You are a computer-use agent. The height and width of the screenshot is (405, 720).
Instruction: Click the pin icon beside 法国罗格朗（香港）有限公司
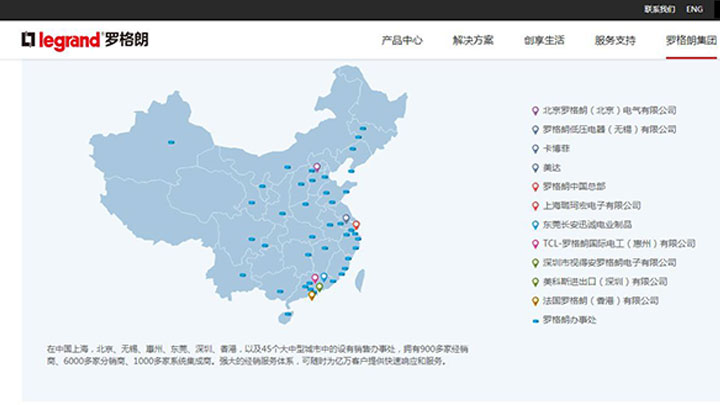point(535,300)
